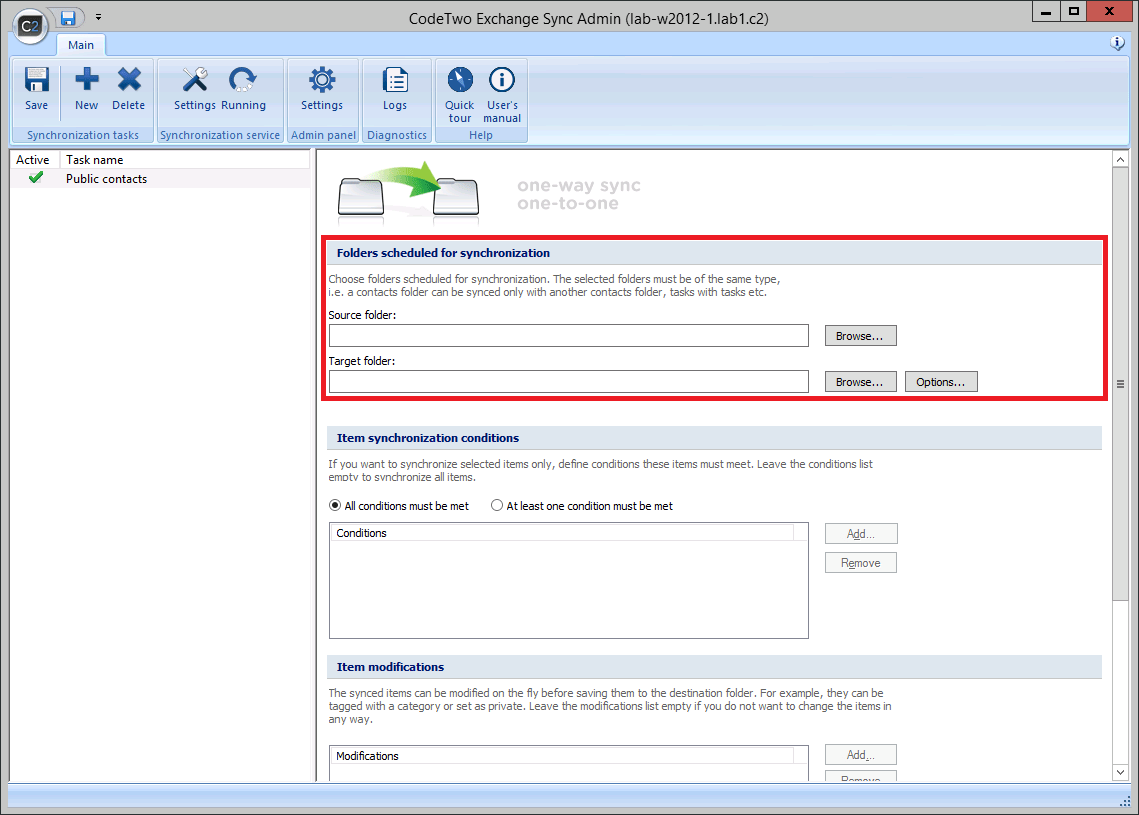Click inside the Target folder input field
The image size is (1139, 815).
[568, 381]
